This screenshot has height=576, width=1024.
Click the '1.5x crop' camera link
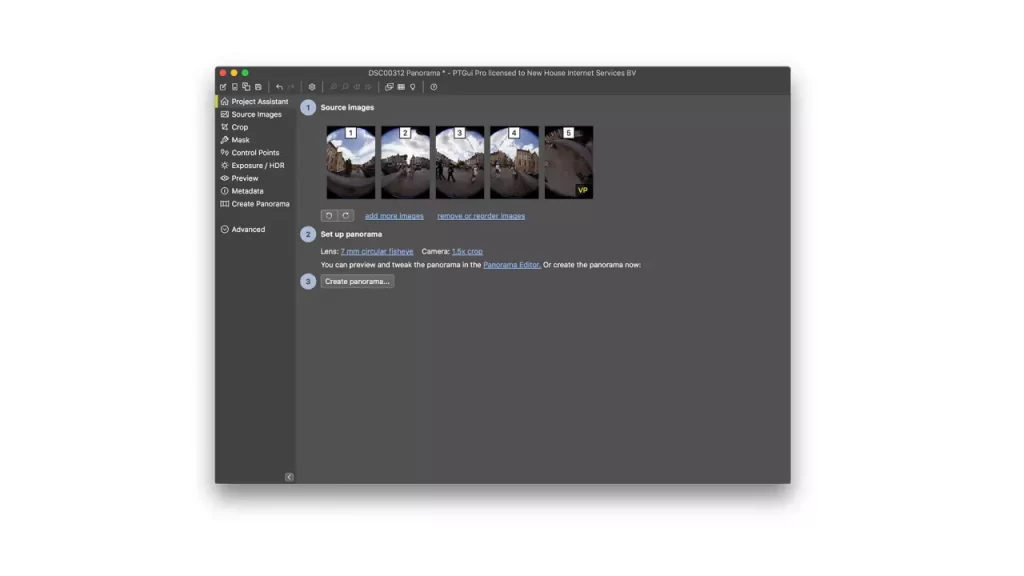467,251
